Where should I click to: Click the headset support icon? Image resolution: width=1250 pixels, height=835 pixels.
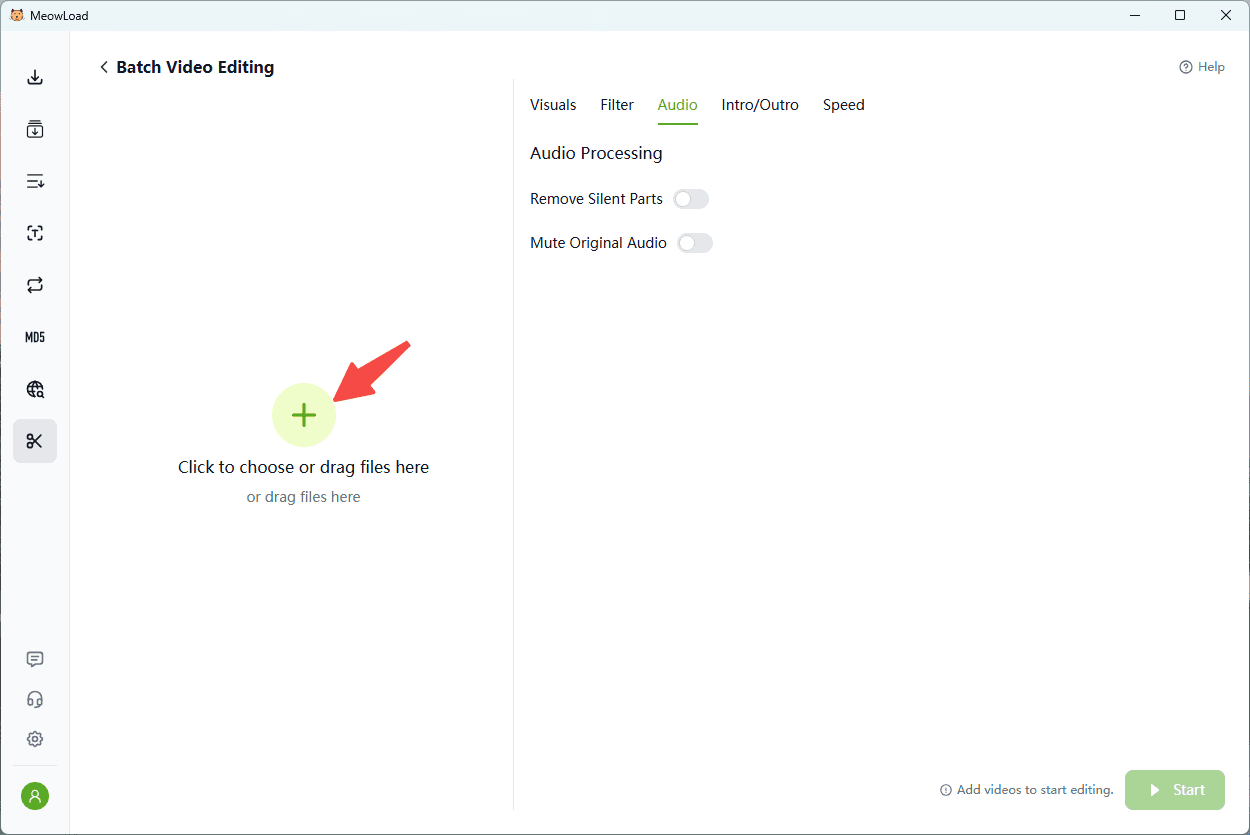(35, 699)
